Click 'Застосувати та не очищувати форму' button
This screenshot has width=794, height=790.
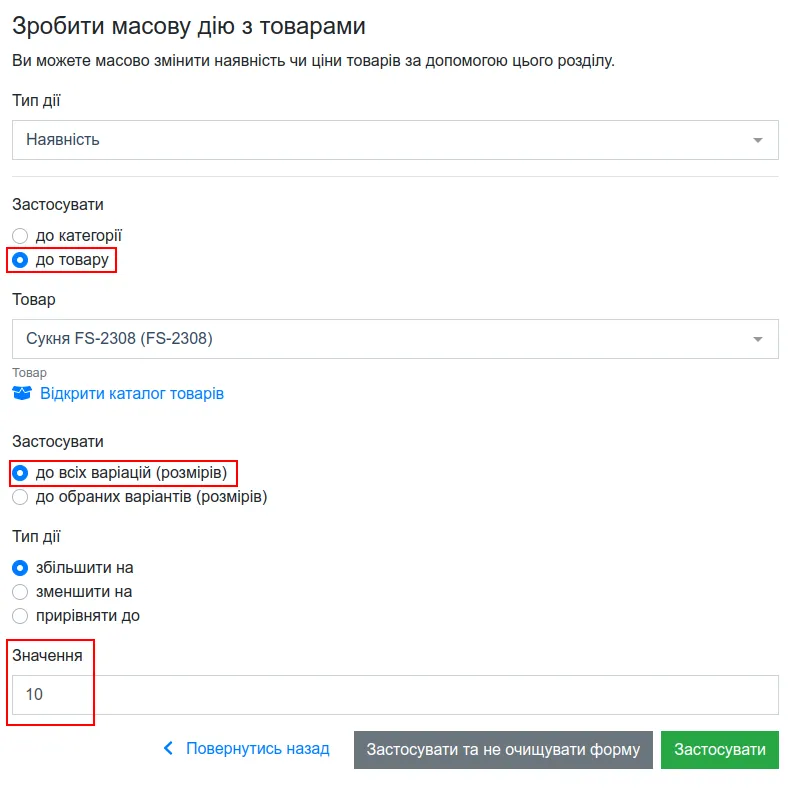[x=503, y=750]
